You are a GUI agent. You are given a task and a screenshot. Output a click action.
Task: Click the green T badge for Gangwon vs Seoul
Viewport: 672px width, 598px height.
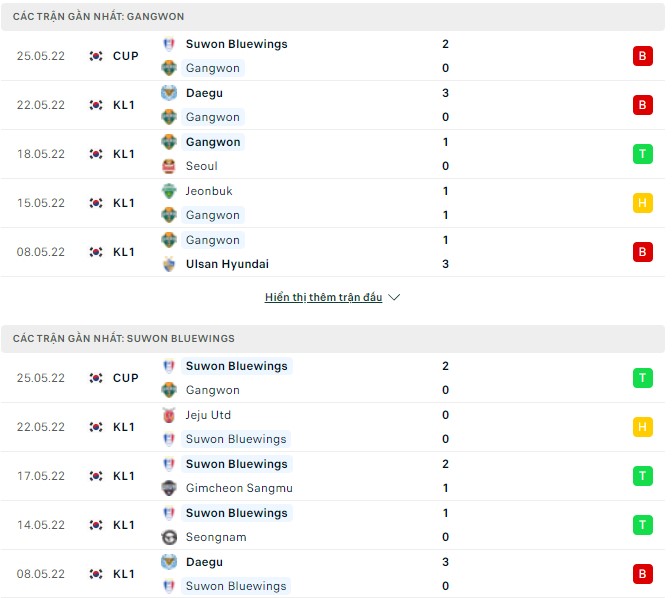(x=642, y=154)
